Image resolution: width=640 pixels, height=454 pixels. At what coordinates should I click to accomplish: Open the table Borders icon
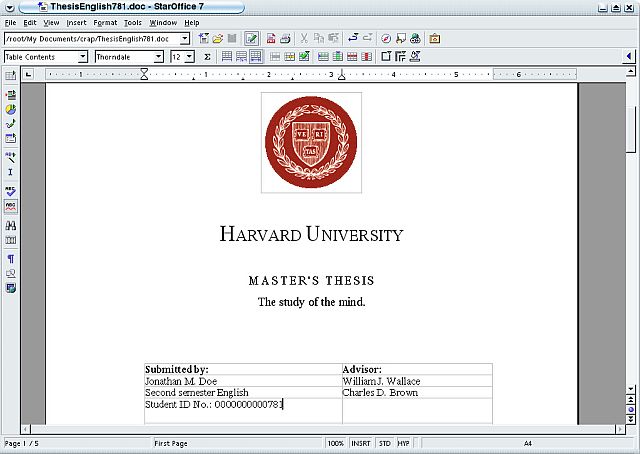point(386,57)
